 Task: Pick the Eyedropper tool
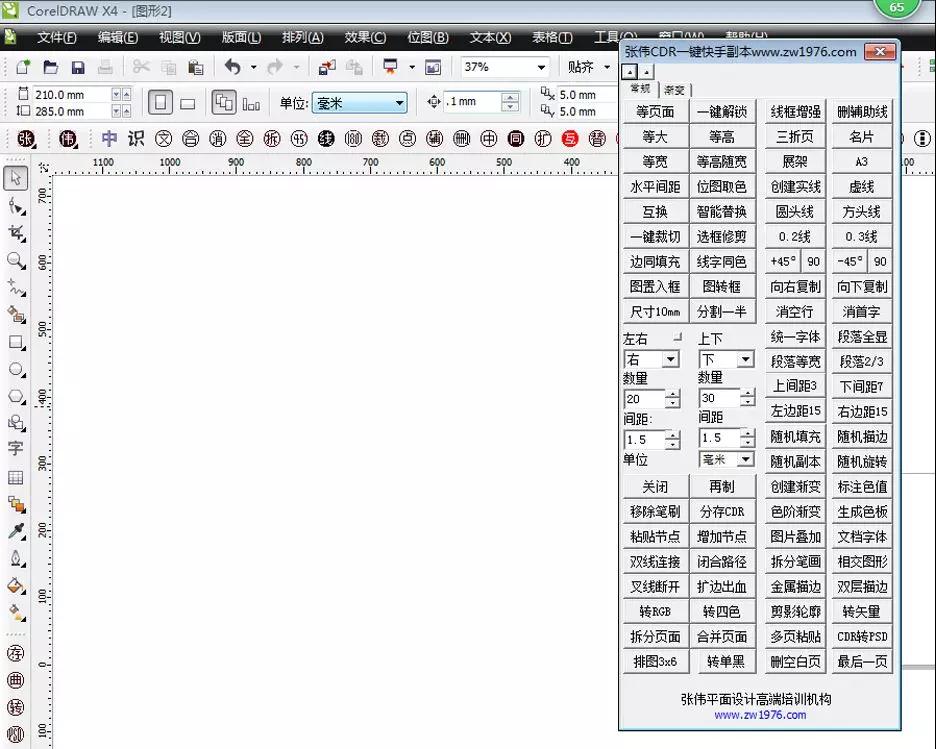pos(16,530)
